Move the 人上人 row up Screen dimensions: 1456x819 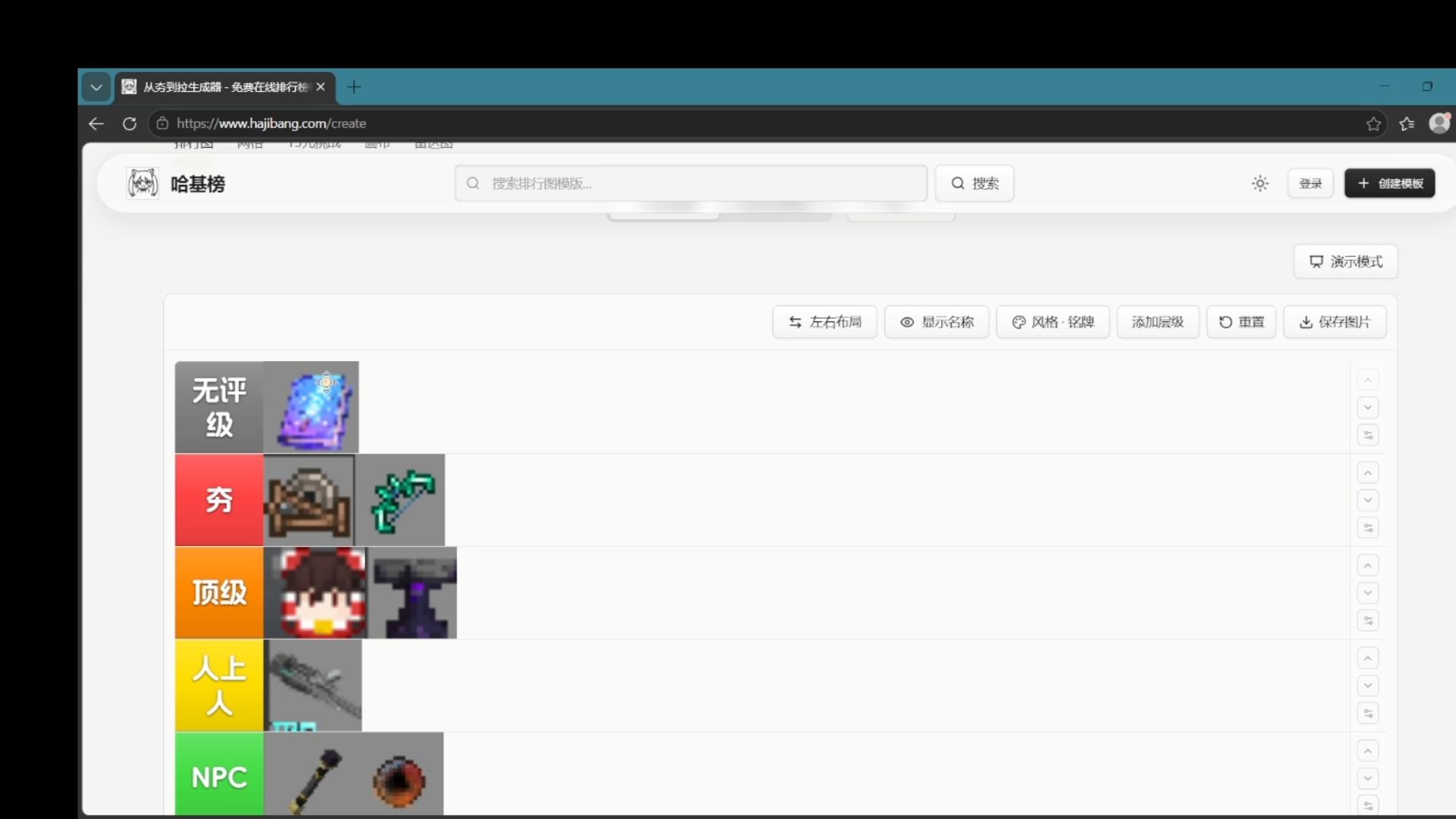point(1368,658)
